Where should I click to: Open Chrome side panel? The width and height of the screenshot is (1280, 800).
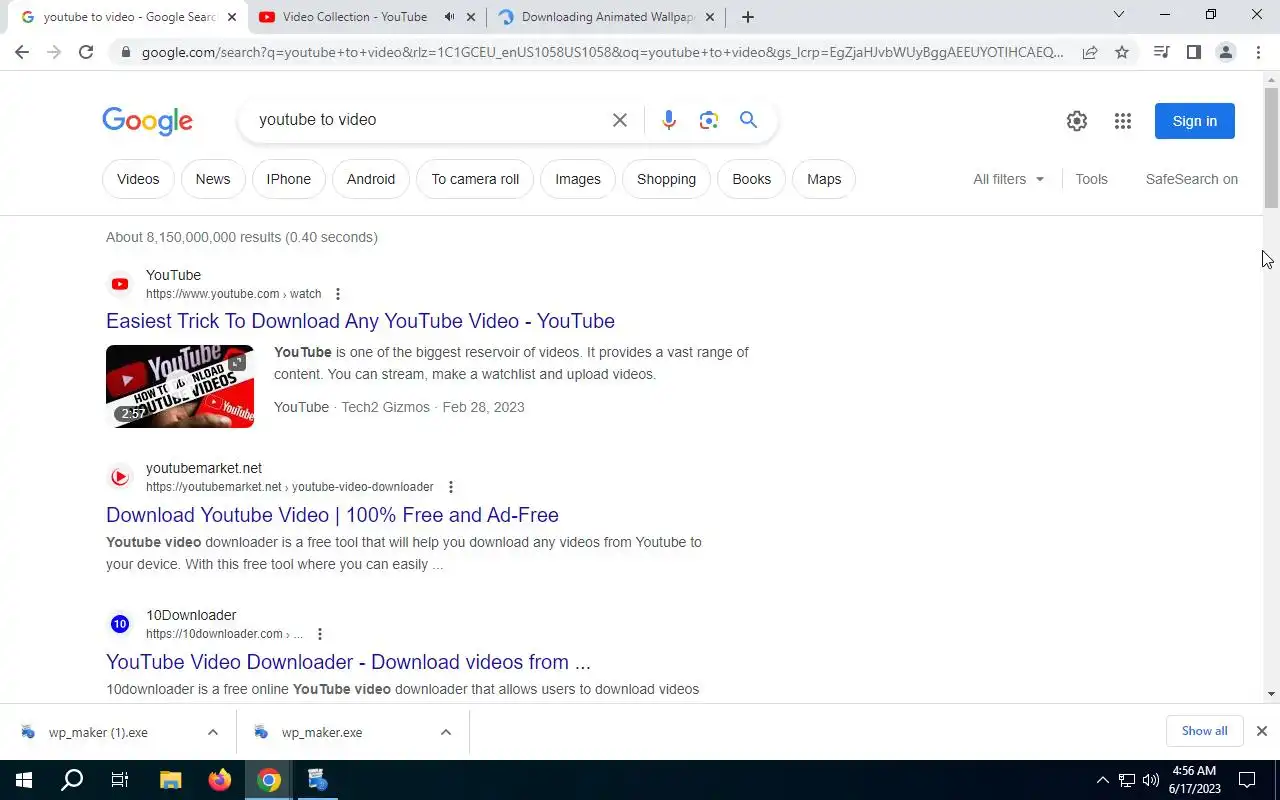[x=1193, y=52]
